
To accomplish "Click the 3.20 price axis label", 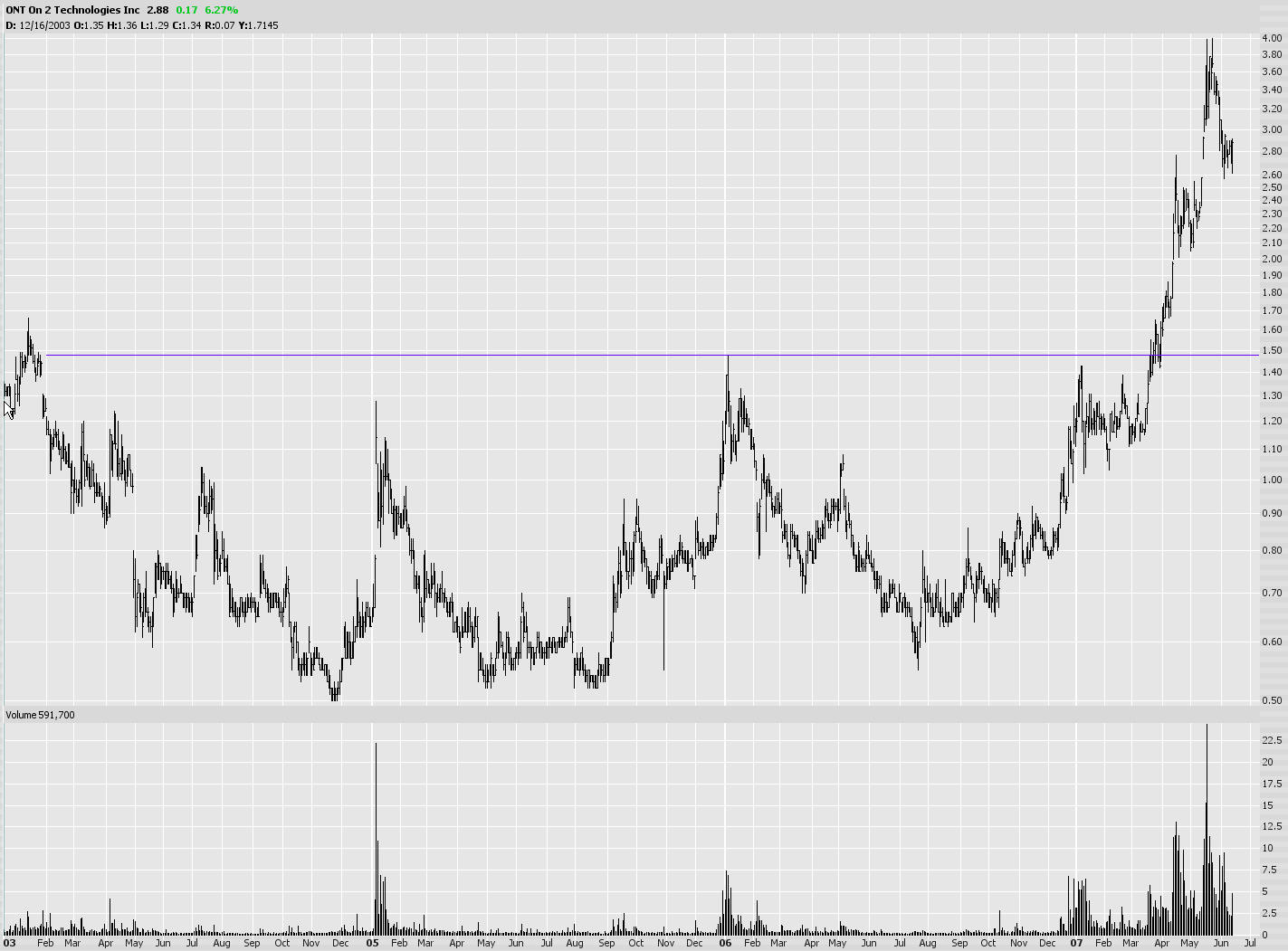I will [x=1272, y=109].
